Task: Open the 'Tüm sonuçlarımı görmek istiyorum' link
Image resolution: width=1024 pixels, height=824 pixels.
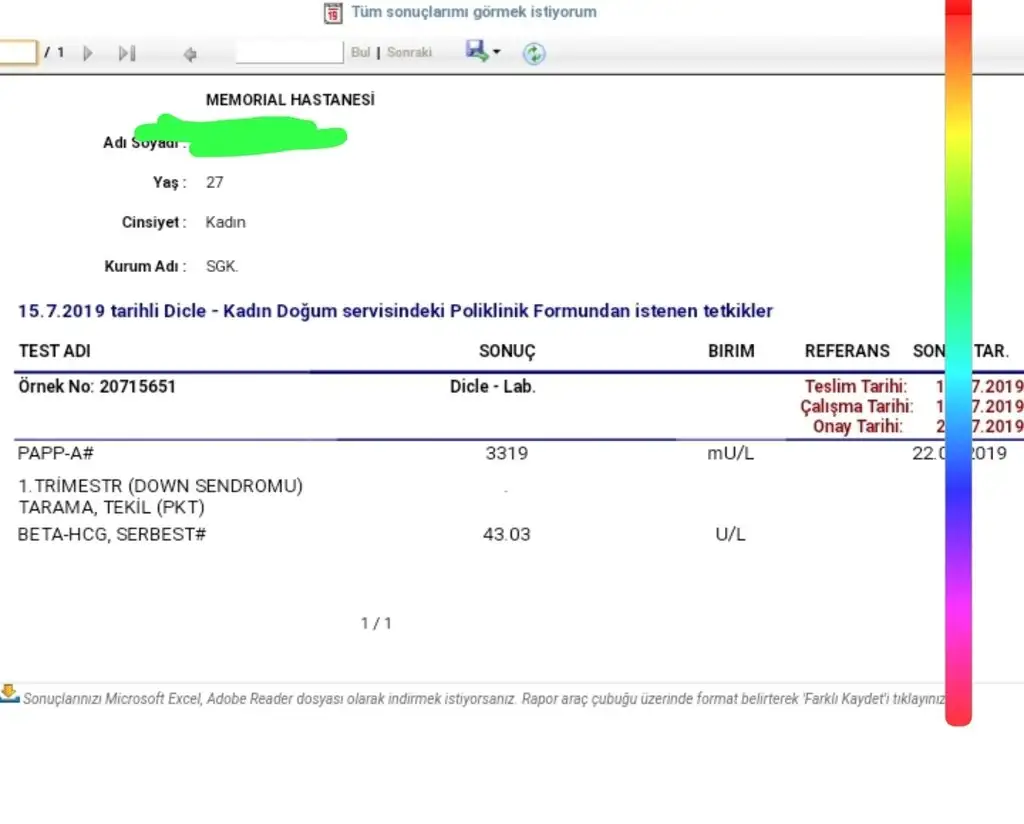Action: pos(473,13)
